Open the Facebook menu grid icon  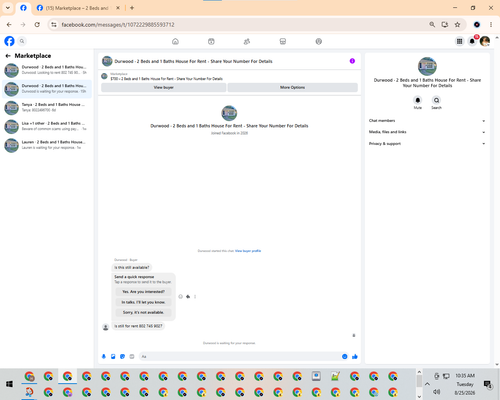tap(459, 41)
